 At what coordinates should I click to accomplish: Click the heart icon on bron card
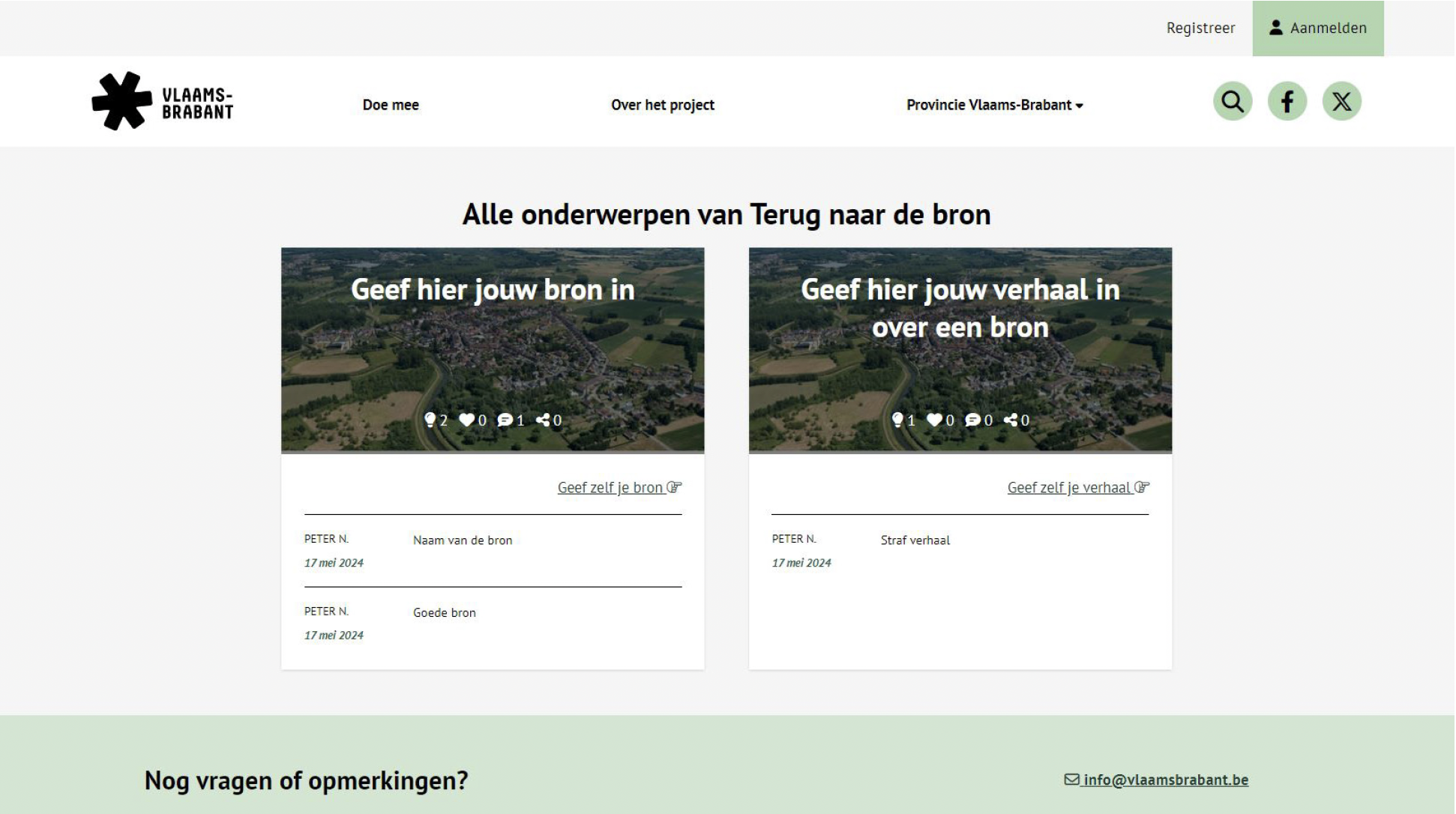click(466, 420)
